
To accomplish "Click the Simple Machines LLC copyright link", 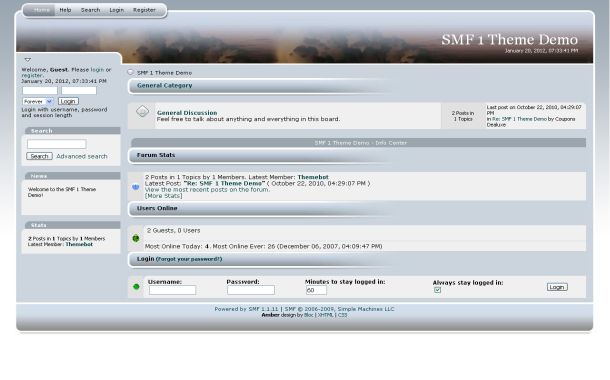I will tap(339, 309).
